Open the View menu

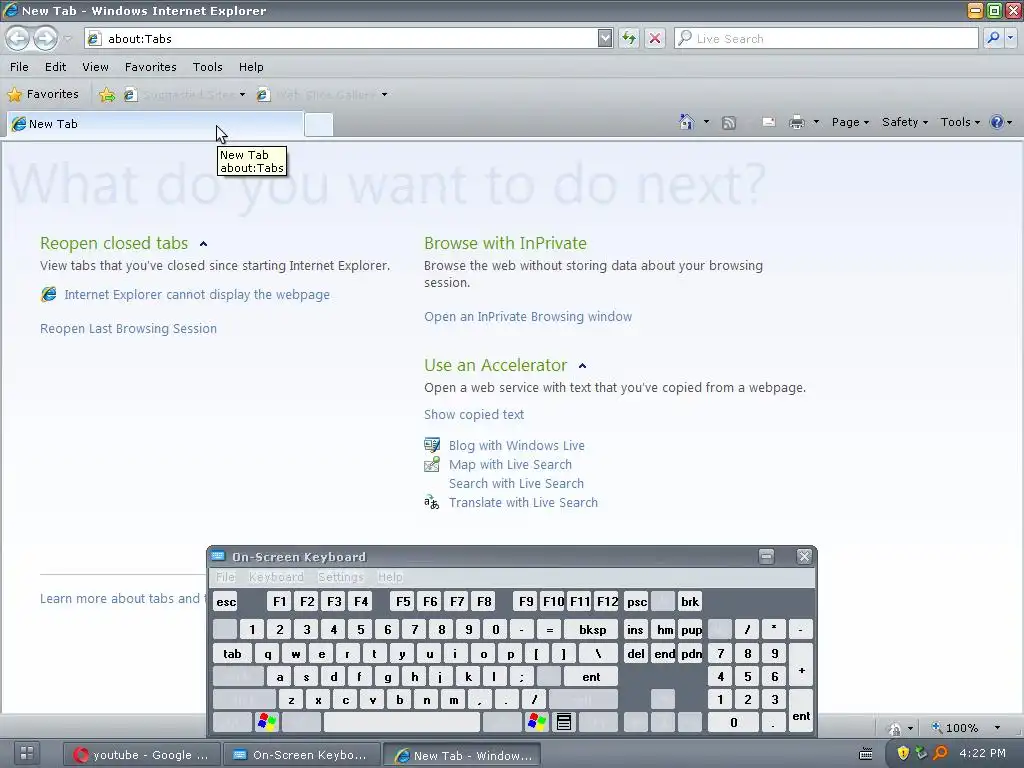point(95,67)
